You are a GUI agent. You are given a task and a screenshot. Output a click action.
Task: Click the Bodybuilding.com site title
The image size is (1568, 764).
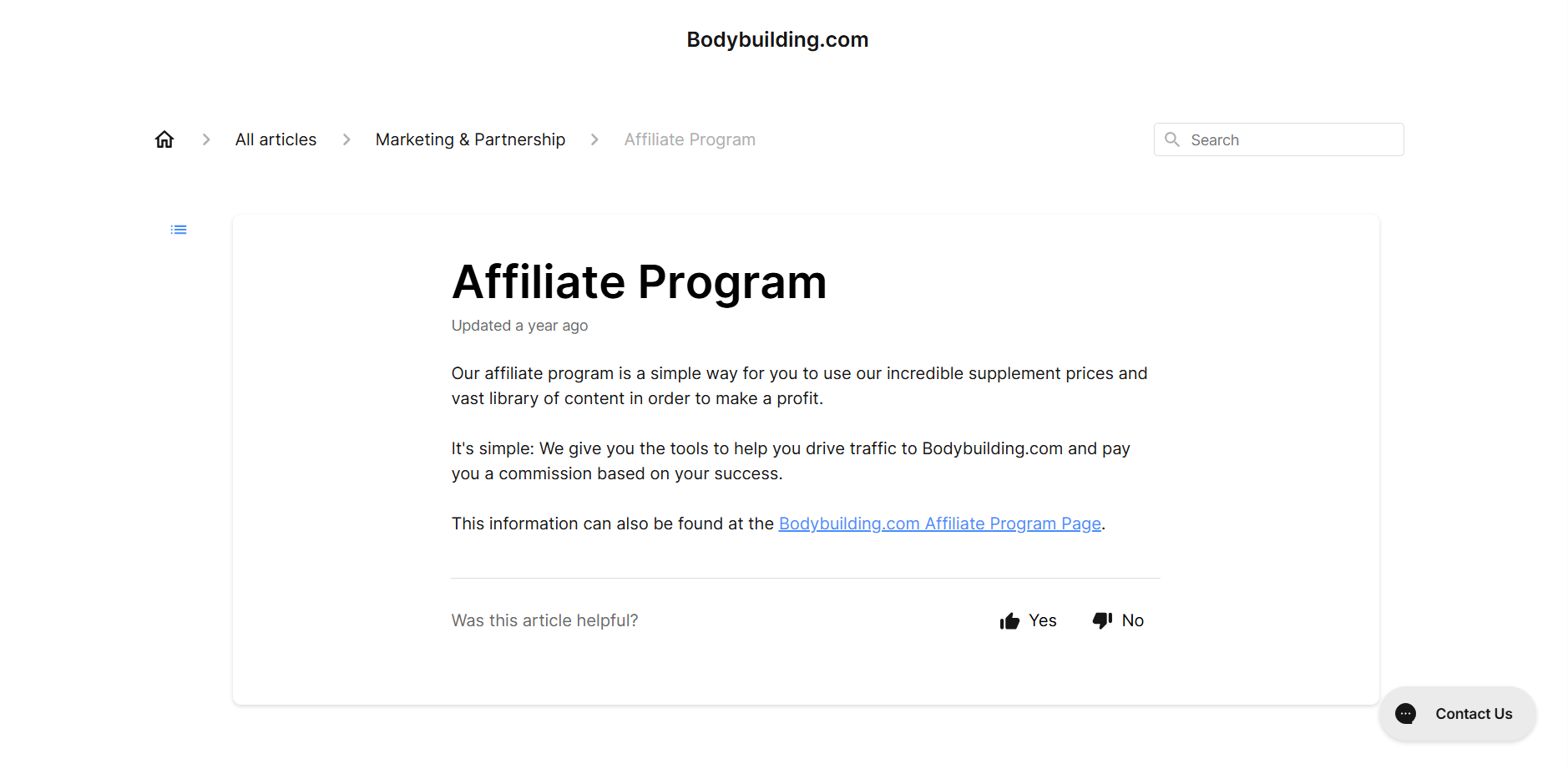coord(776,38)
